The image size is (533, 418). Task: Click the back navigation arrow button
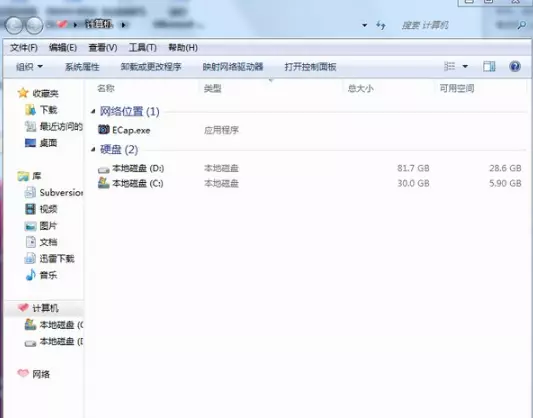click(x=14, y=25)
